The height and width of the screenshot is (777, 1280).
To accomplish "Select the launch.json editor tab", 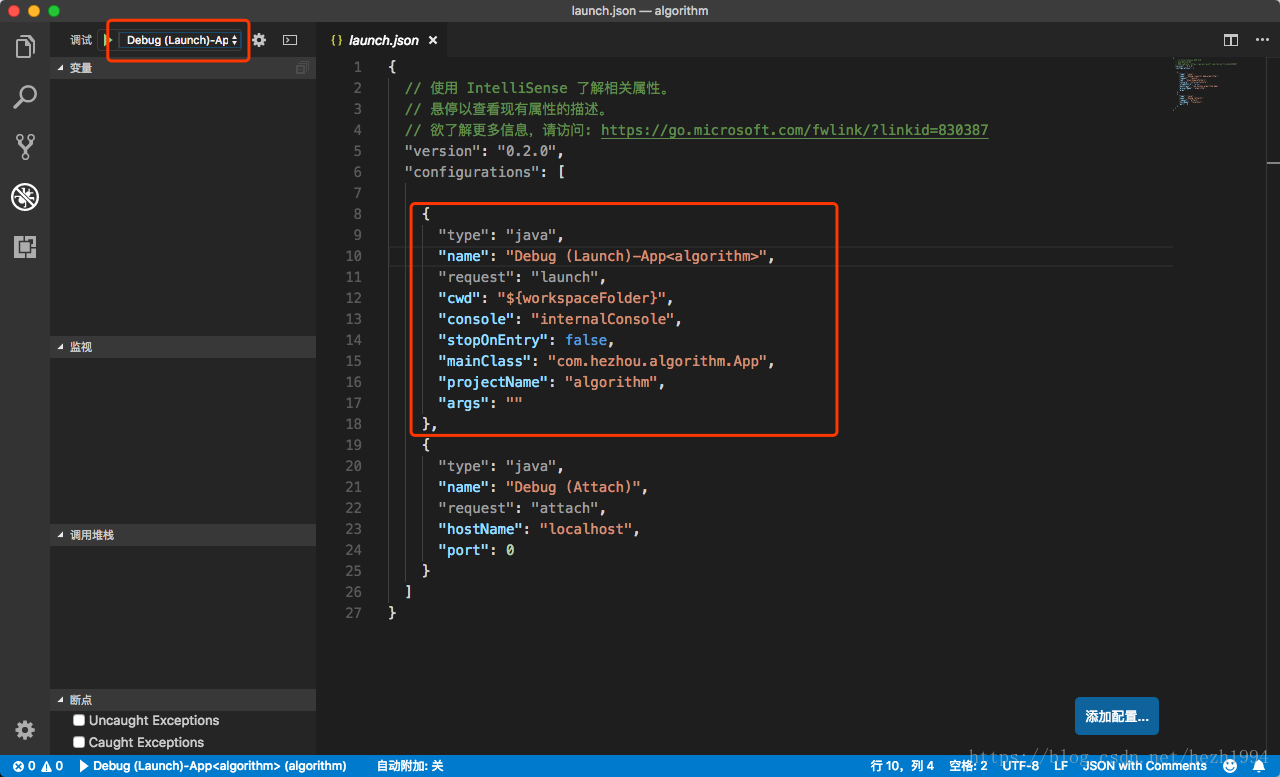I will click(x=384, y=40).
